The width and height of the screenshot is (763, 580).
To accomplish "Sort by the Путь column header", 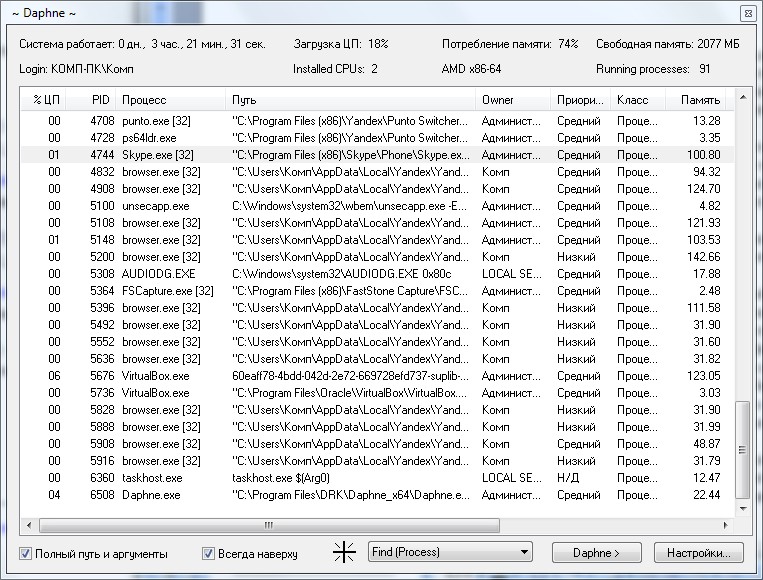I will click(x=350, y=100).
